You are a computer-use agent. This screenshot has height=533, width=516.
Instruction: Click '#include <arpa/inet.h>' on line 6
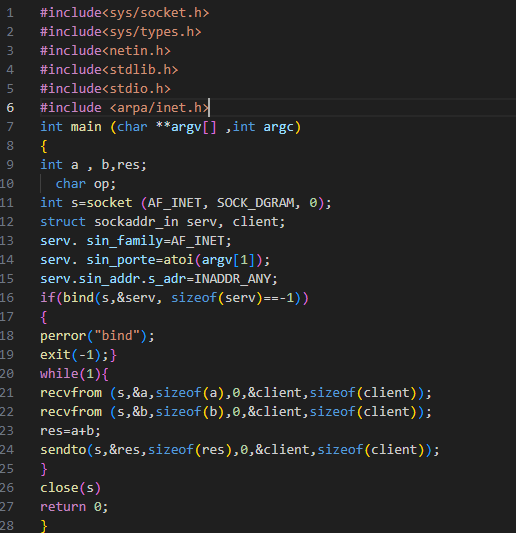[124, 108]
